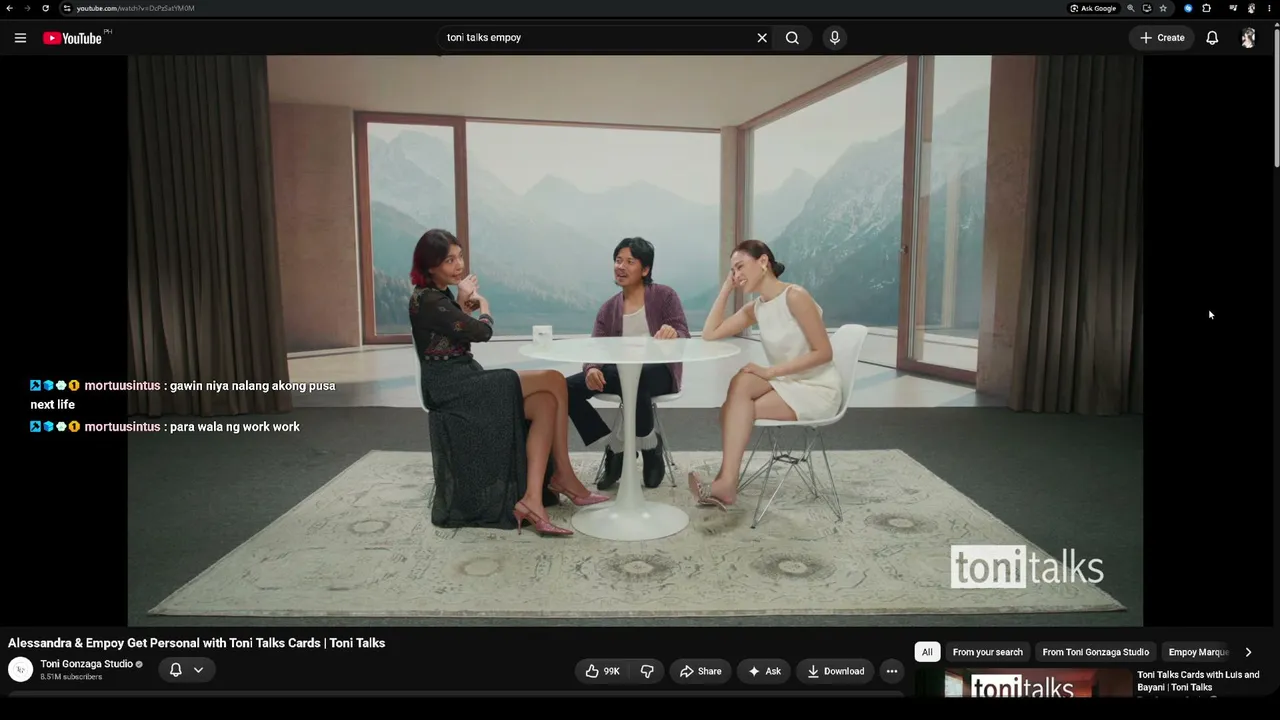The height and width of the screenshot is (720, 1280).
Task: Select the From Toni Gonzaga Studio chip
Action: pyautogui.click(x=1096, y=652)
